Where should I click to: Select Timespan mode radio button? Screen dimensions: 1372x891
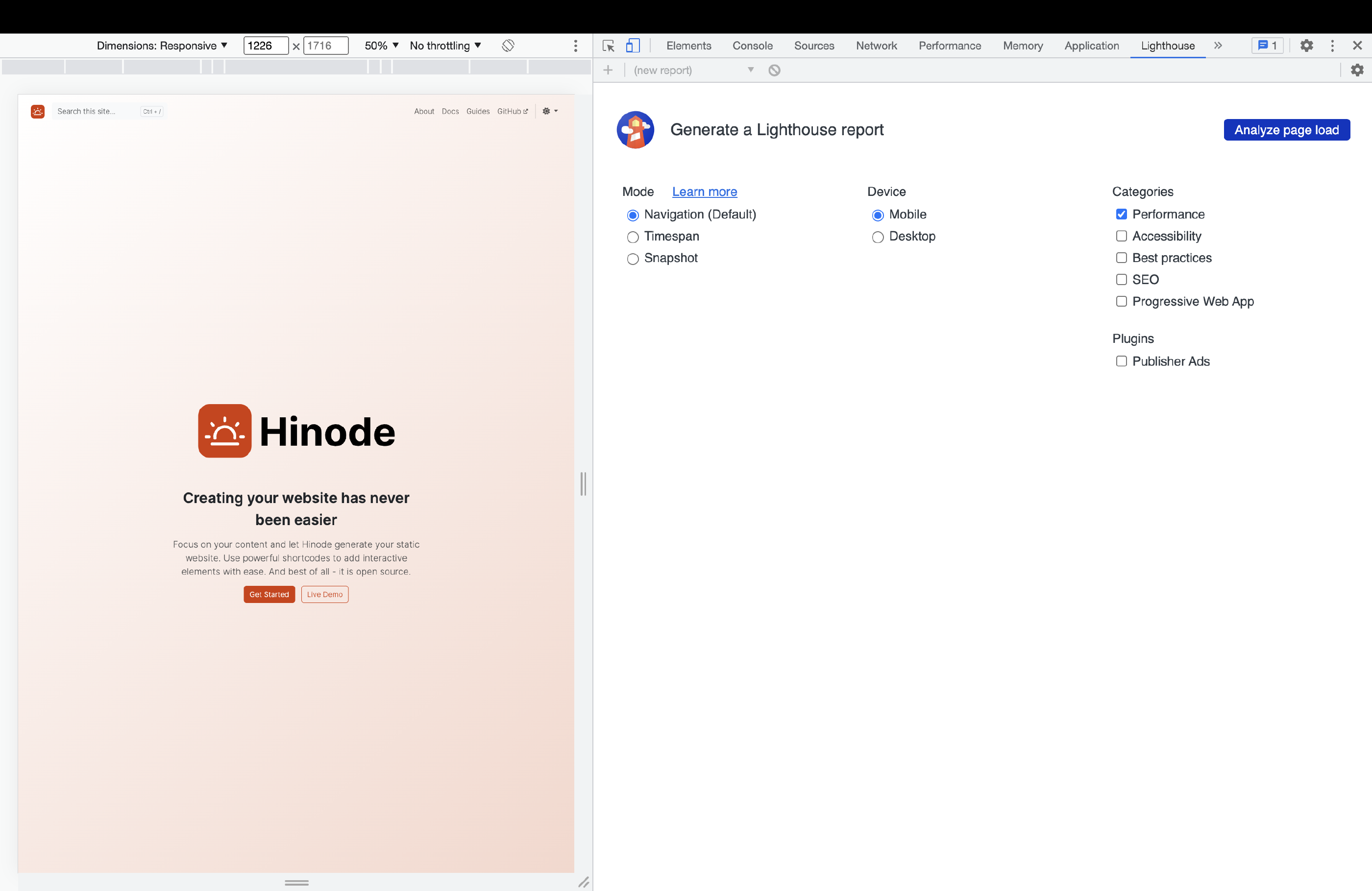pos(633,237)
